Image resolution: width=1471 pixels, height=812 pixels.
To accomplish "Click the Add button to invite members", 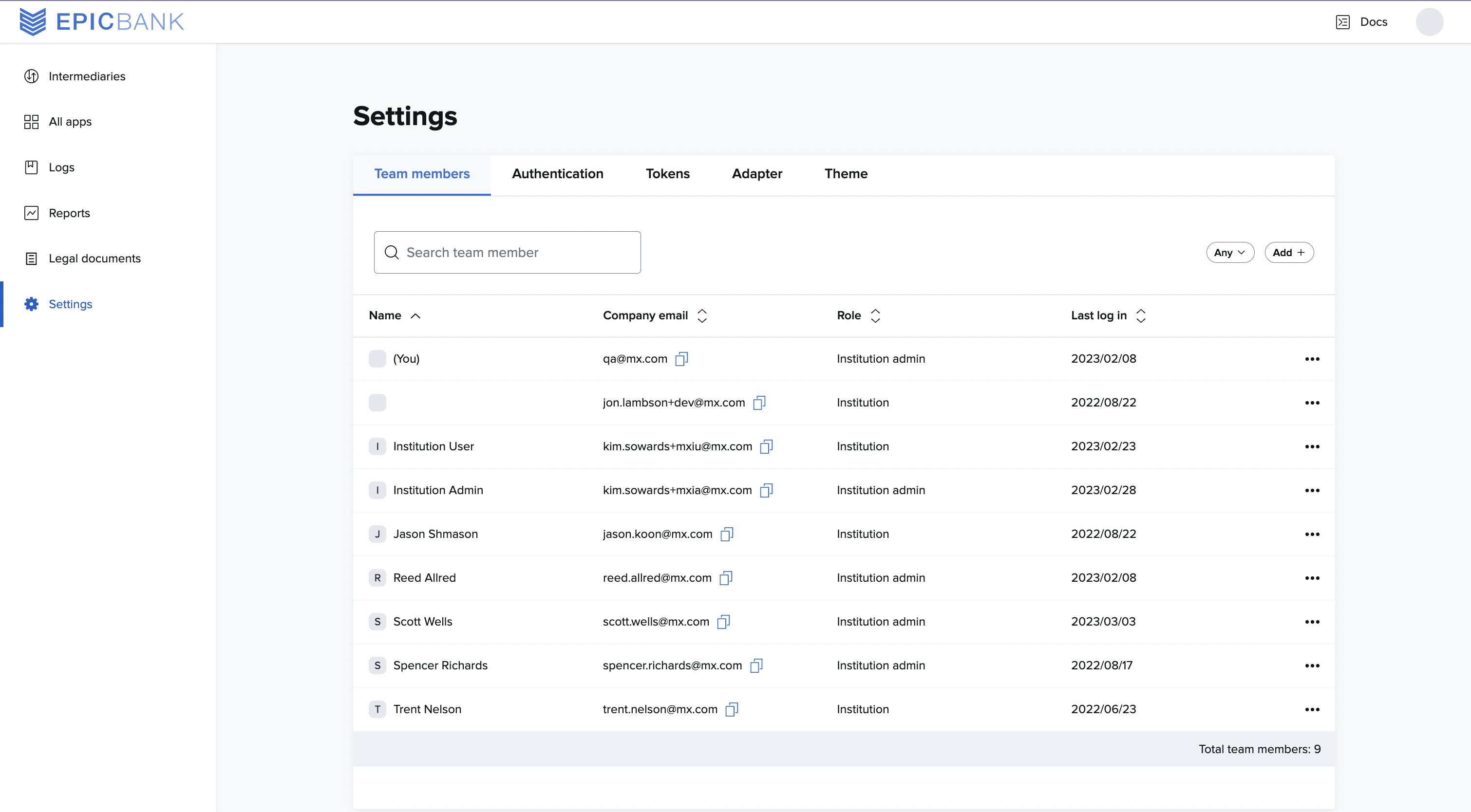I will tap(1289, 252).
